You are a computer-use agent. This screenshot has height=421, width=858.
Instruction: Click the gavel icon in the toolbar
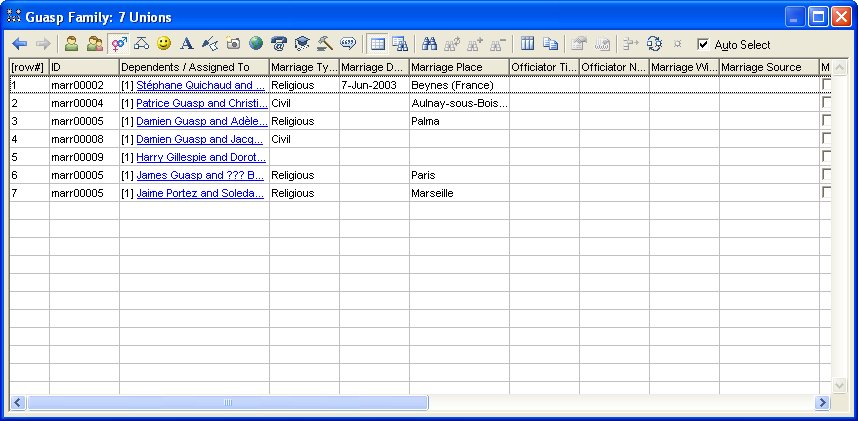325,44
